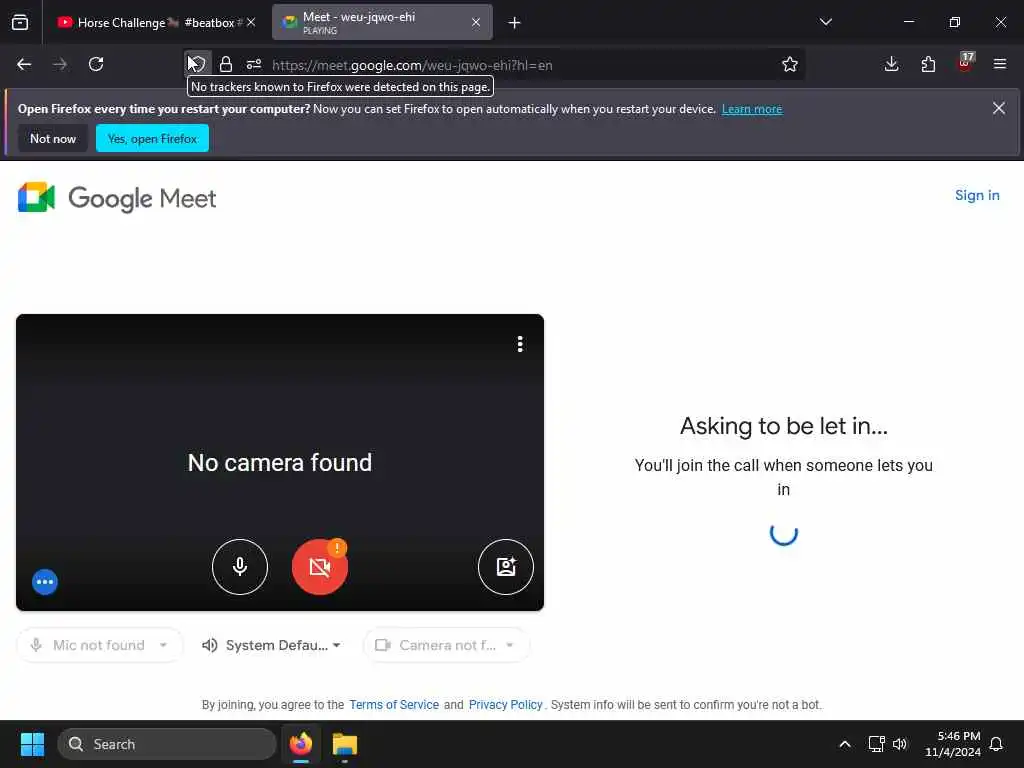Open site permissions icon in address bar
This screenshot has height=768, width=1024.
coord(254,64)
